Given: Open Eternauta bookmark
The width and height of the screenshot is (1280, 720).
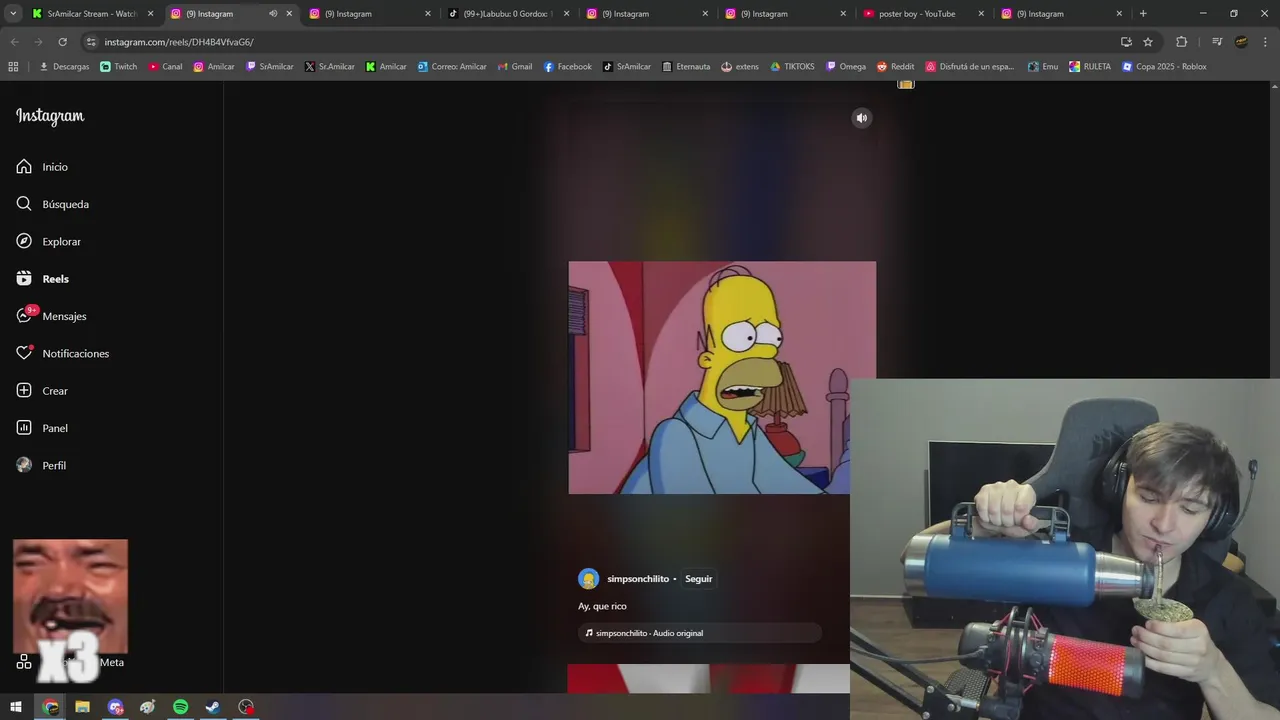Looking at the screenshot, I should coord(685,67).
